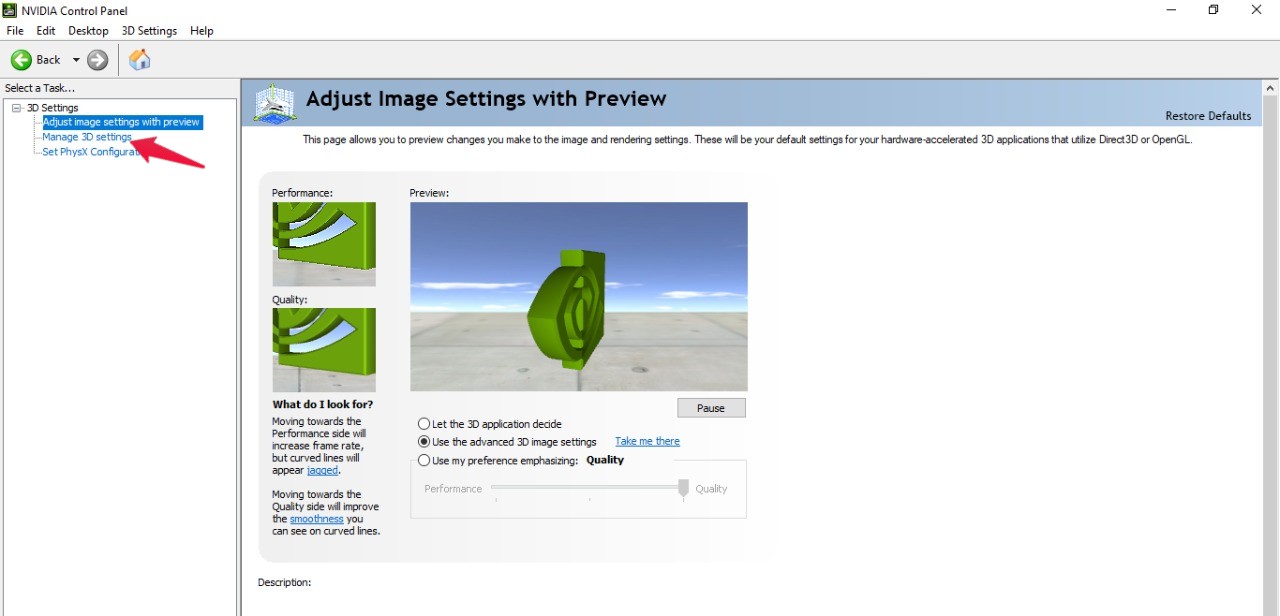Screen dimensions: 1280x616
Task: Open 'Manage 3D settings' task
Action: 87,137
